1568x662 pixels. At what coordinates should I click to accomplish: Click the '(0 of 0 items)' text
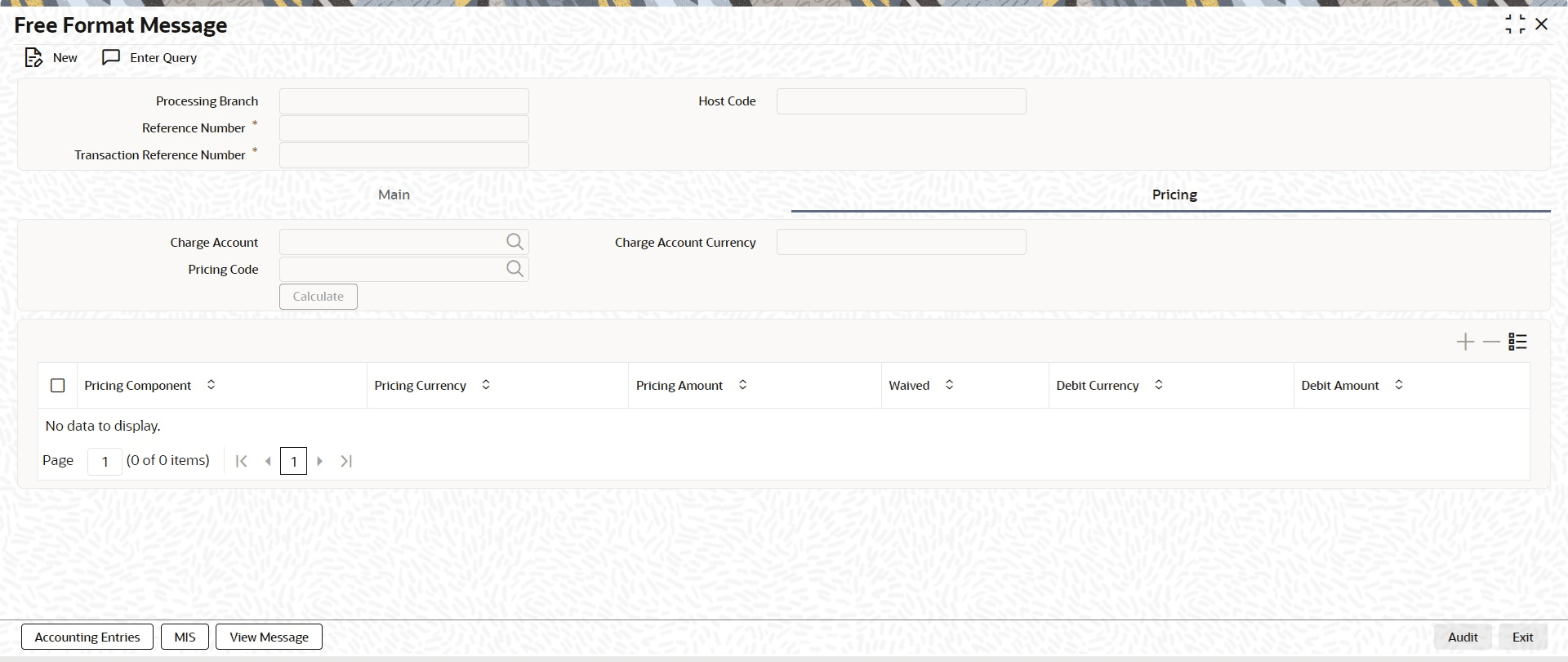point(168,460)
